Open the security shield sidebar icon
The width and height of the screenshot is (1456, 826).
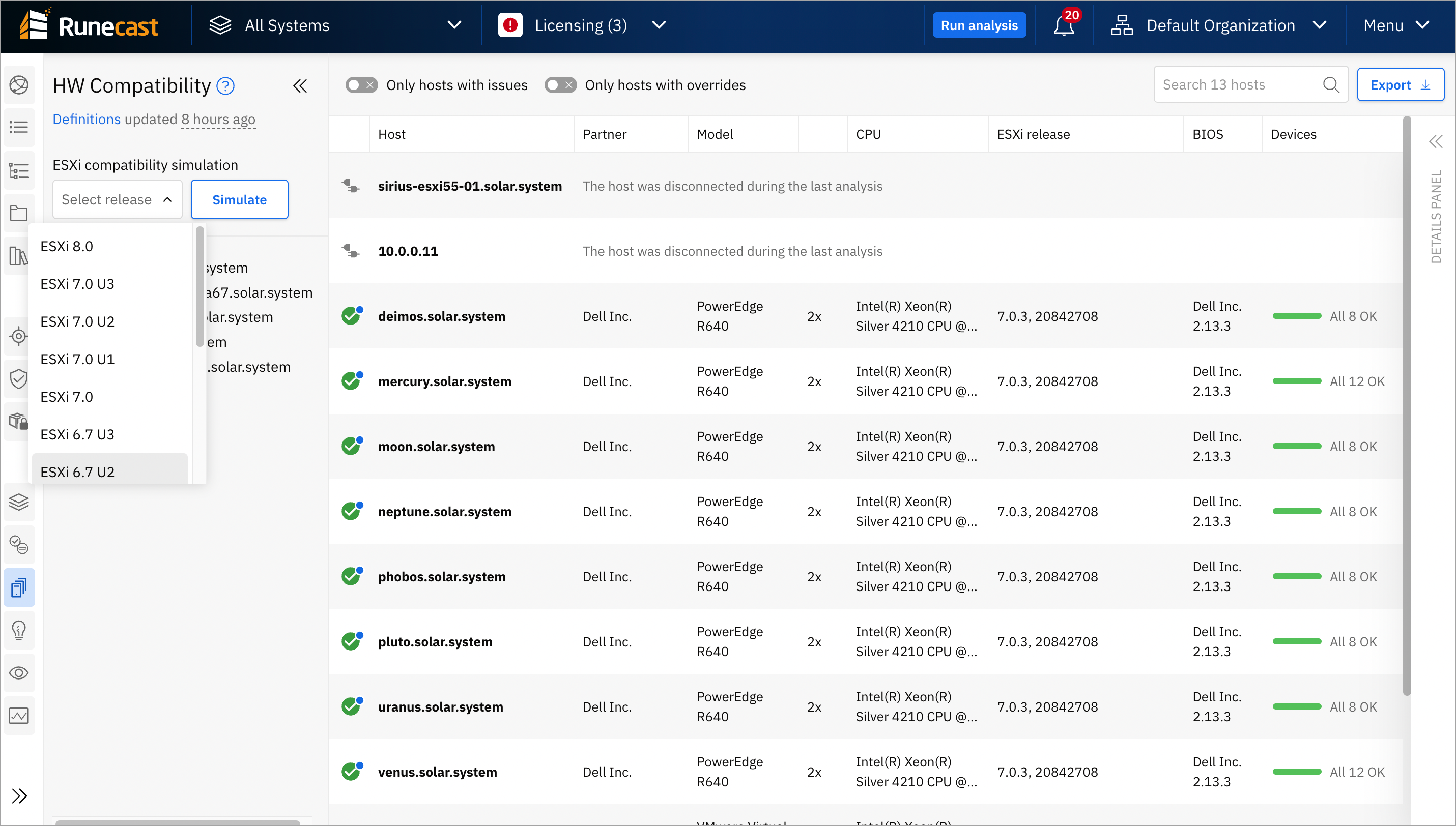coord(19,378)
